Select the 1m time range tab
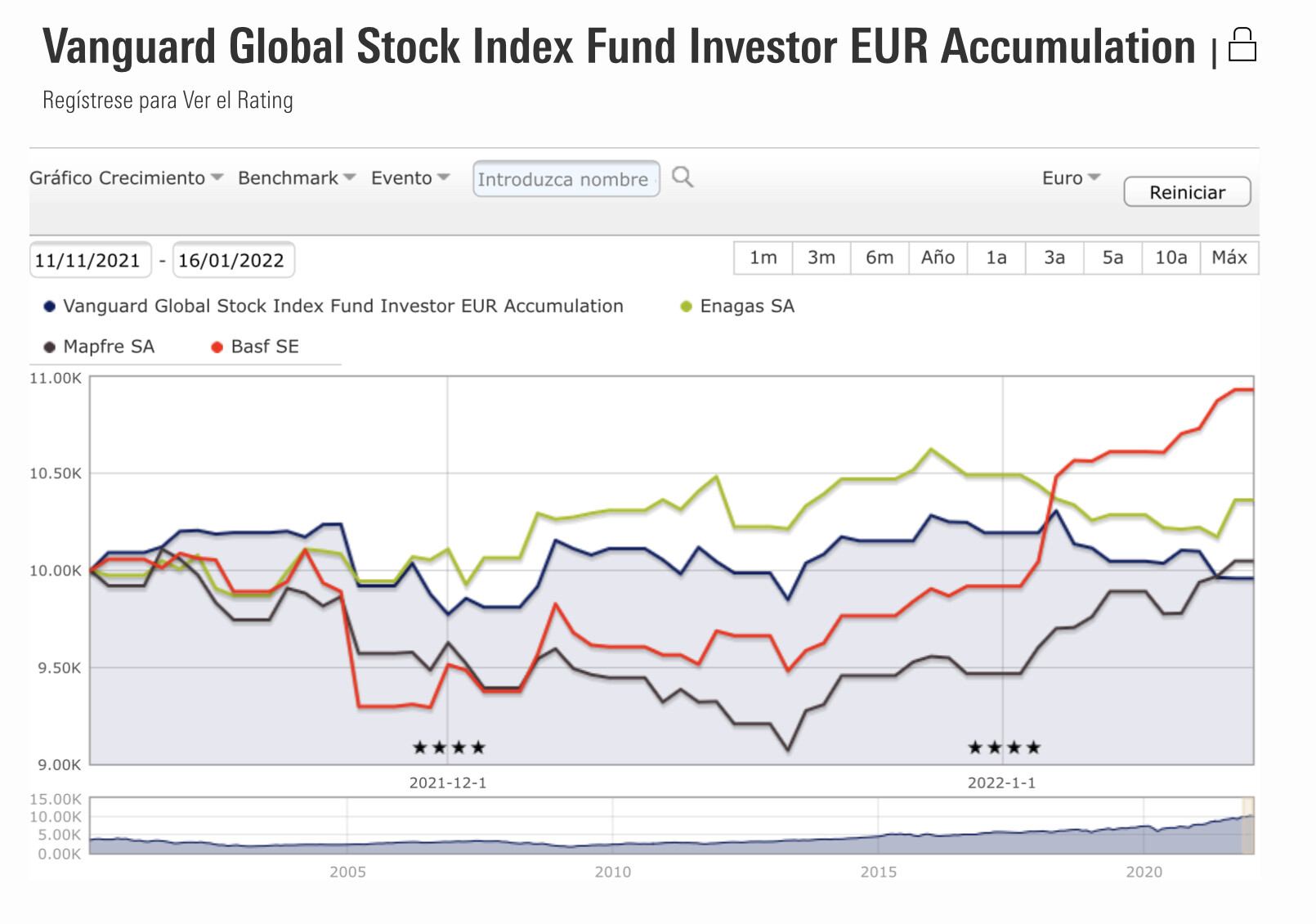This screenshot has width=1316, height=924. pyautogui.click(x=763, y=258)
